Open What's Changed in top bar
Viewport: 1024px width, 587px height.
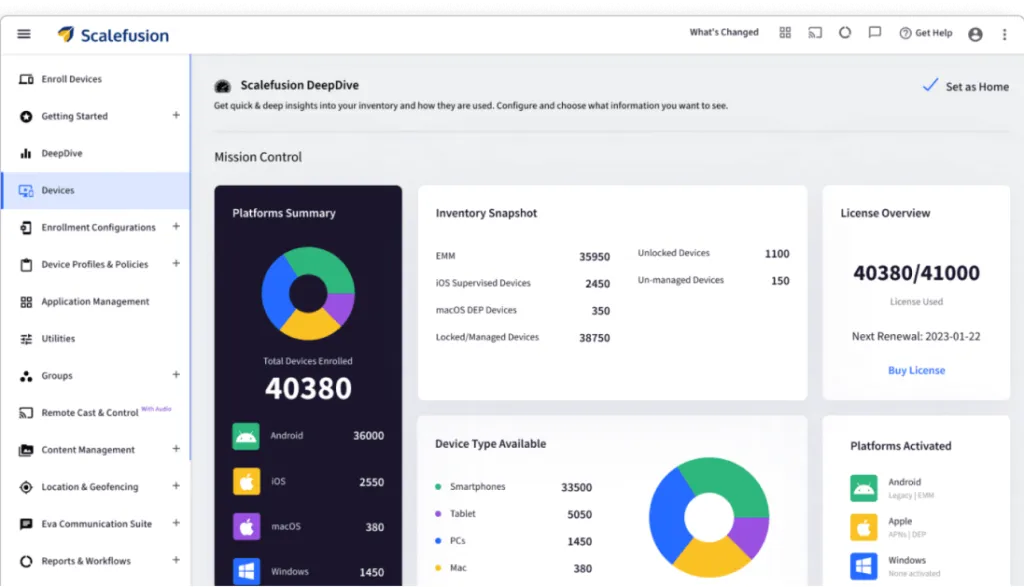point(724,33)
